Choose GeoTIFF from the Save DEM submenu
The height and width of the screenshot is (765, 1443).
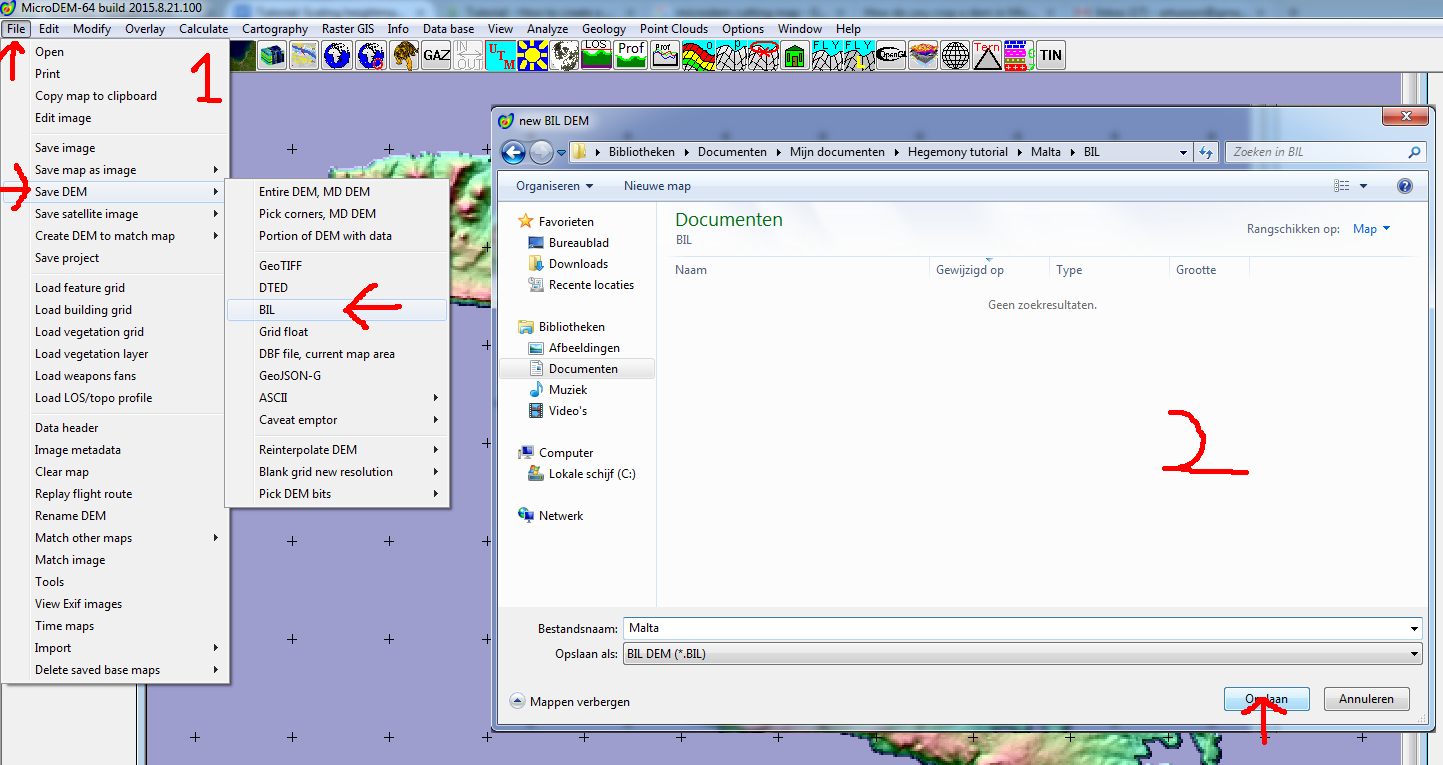[x=337, y=266]
